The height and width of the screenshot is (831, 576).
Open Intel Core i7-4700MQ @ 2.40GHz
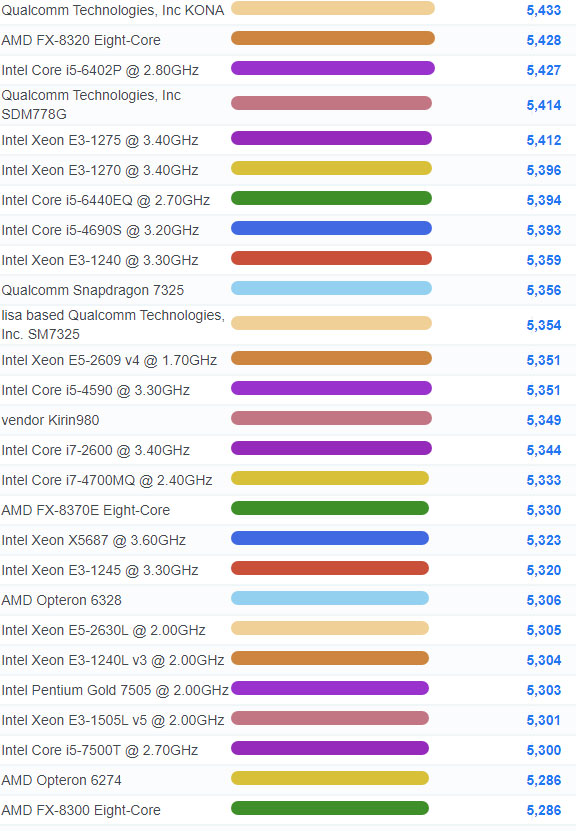tap(107, 480)
